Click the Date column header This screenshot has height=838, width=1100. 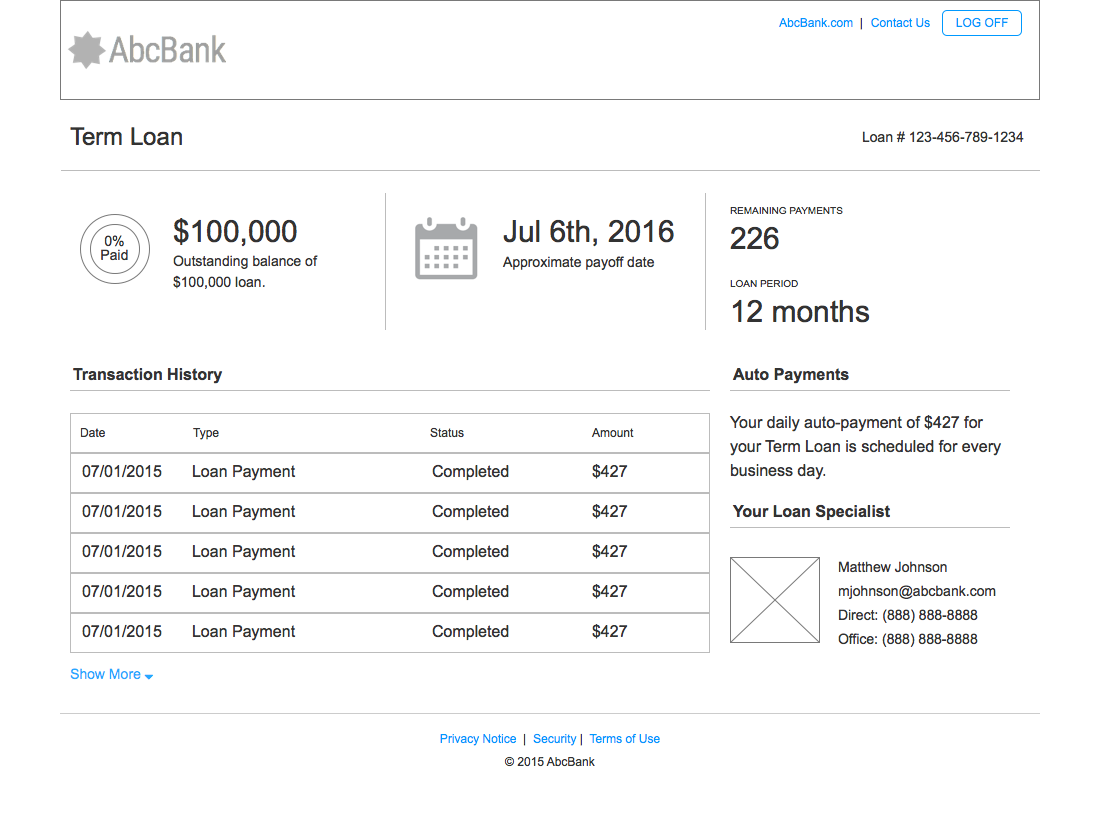click(93, 433)
